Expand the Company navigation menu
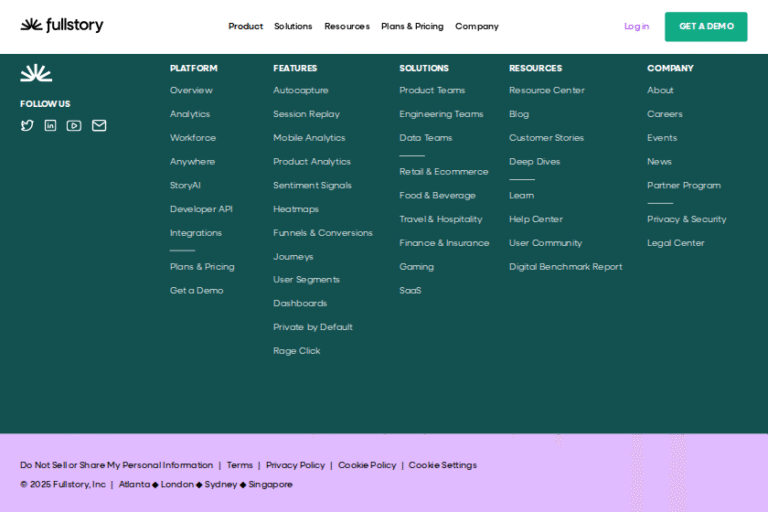This screenshot has width=768, height=512. 476,27
